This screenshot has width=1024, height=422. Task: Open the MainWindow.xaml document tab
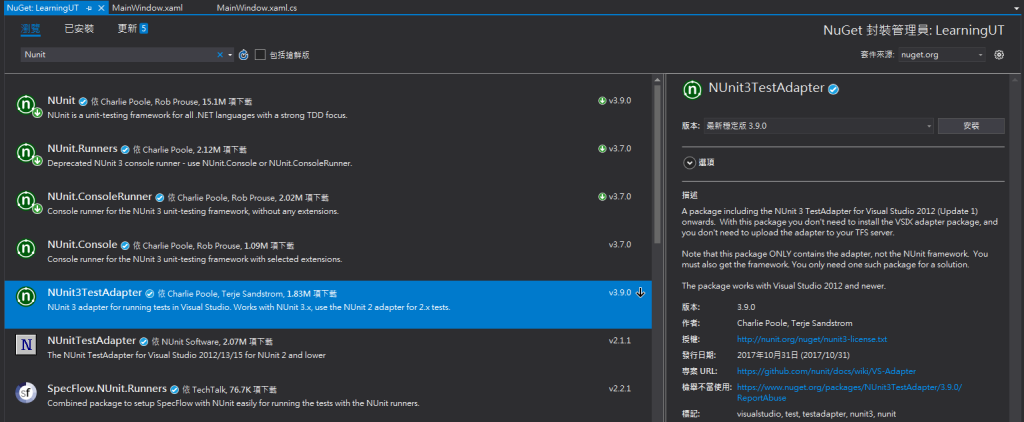[148, 8]
